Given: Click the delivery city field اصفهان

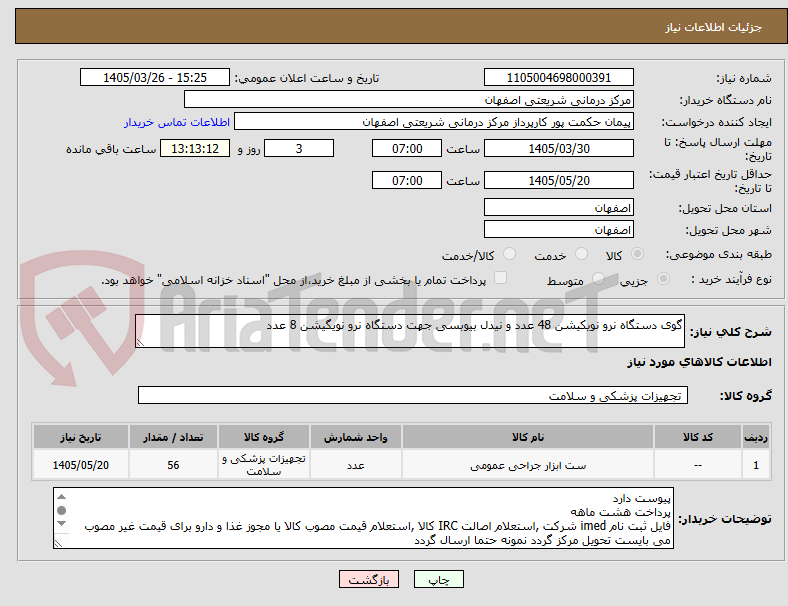Looking at the screenshot, I should click(x=558, y=230).
